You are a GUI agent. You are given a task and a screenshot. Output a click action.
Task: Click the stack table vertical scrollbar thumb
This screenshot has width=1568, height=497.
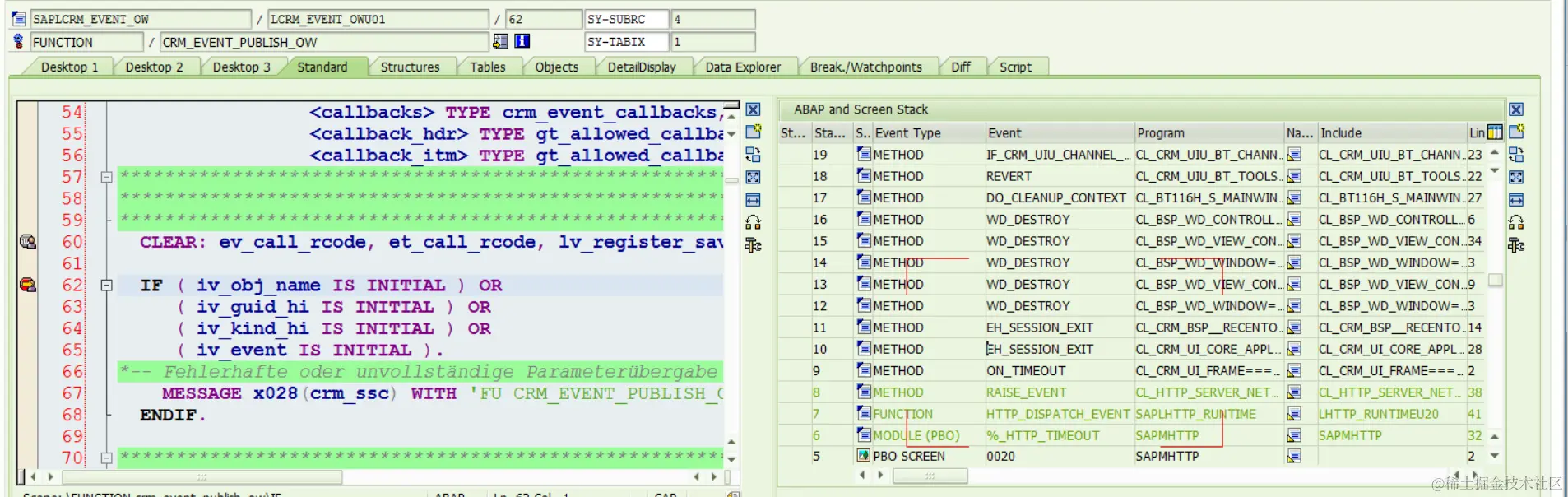tap(1496, 281)
